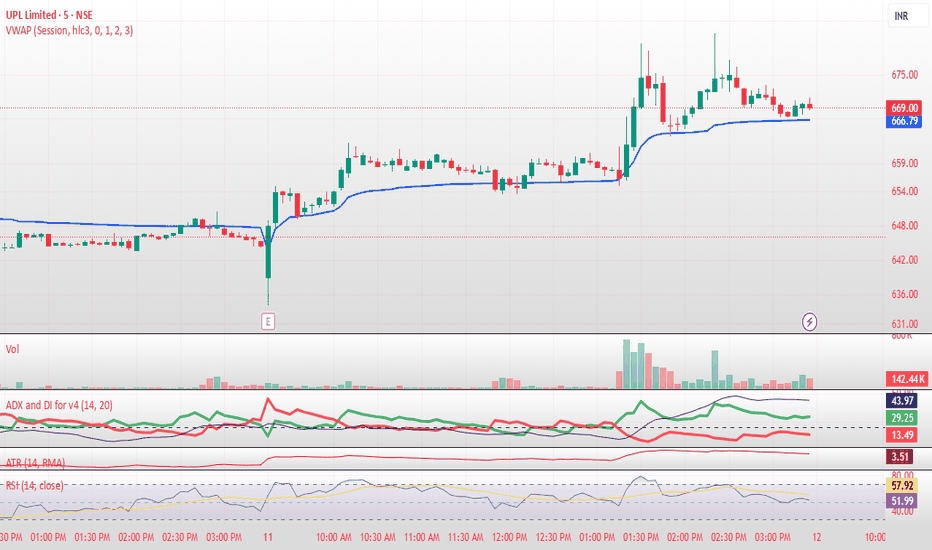Click the red 669.00 last price label
This screenshot has height=550, width=932.
(904, 108)
